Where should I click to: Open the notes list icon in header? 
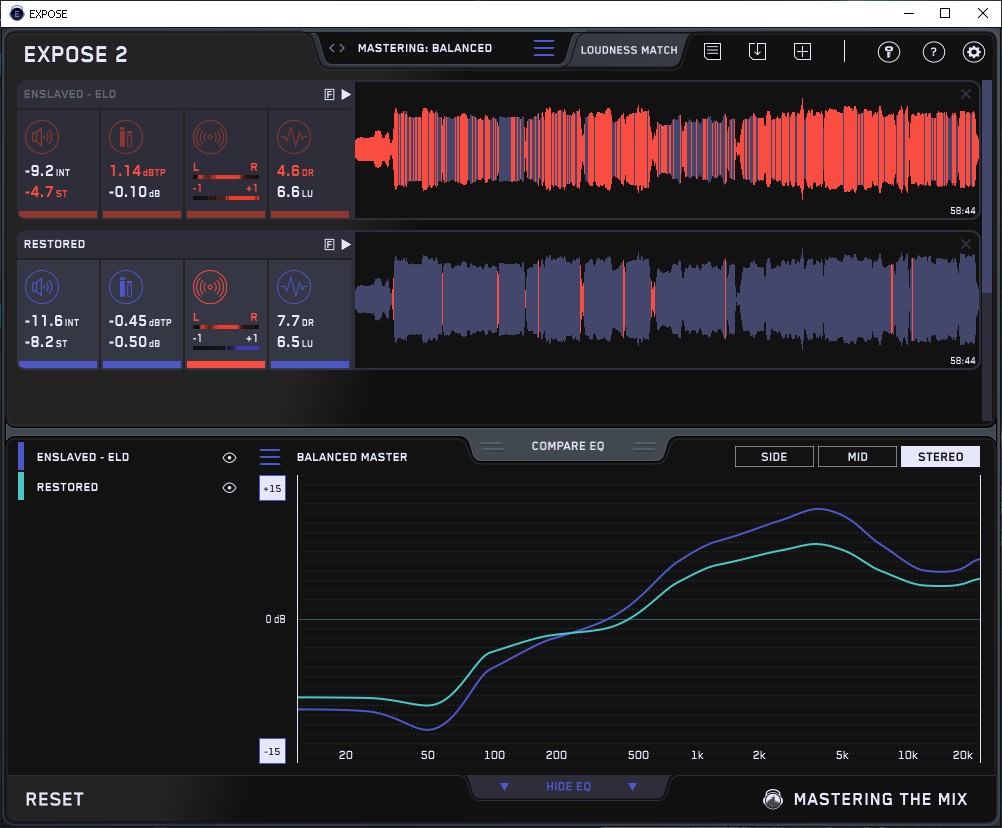pos(713,51)
